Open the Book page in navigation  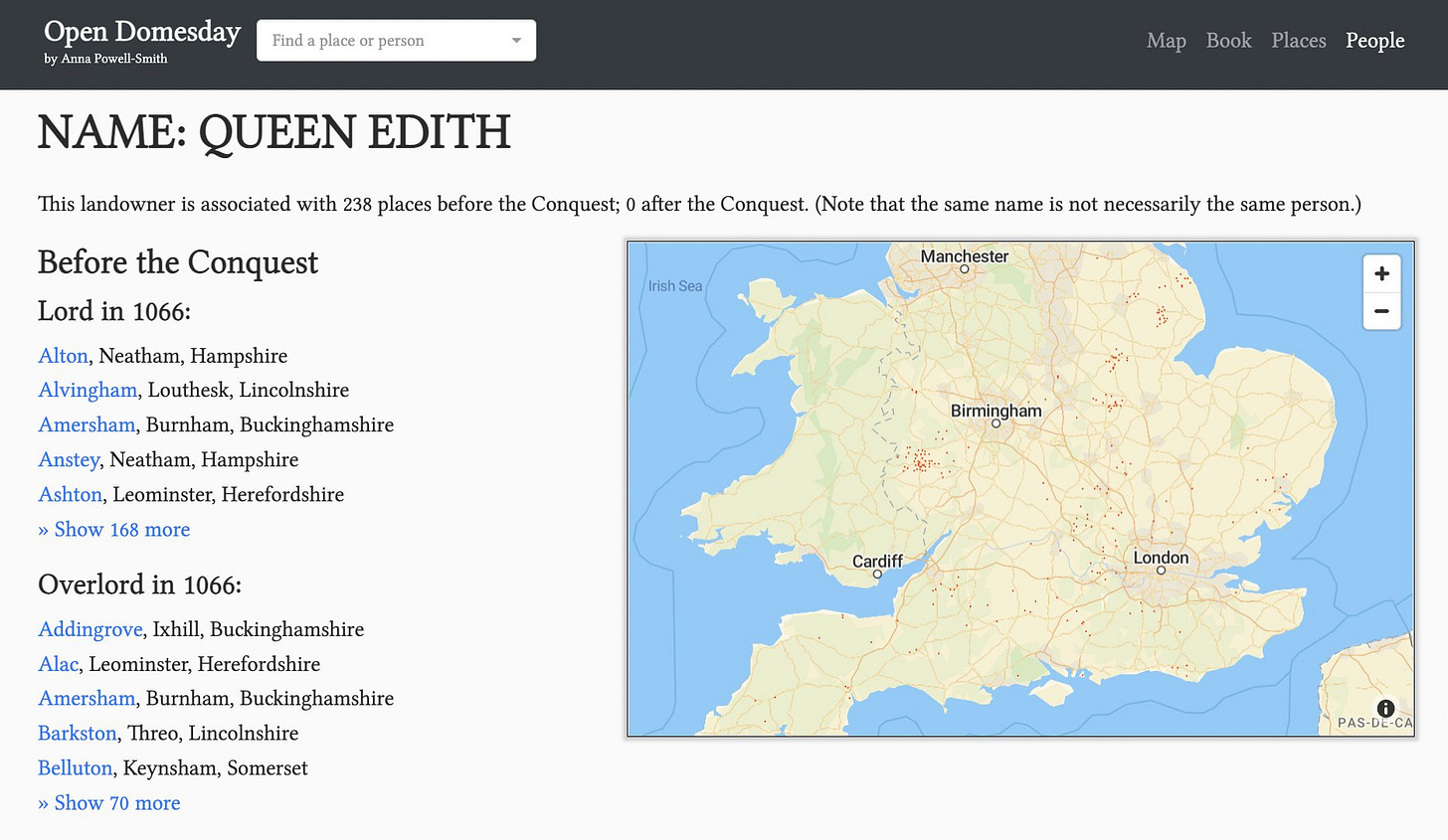click(1228, 41)
